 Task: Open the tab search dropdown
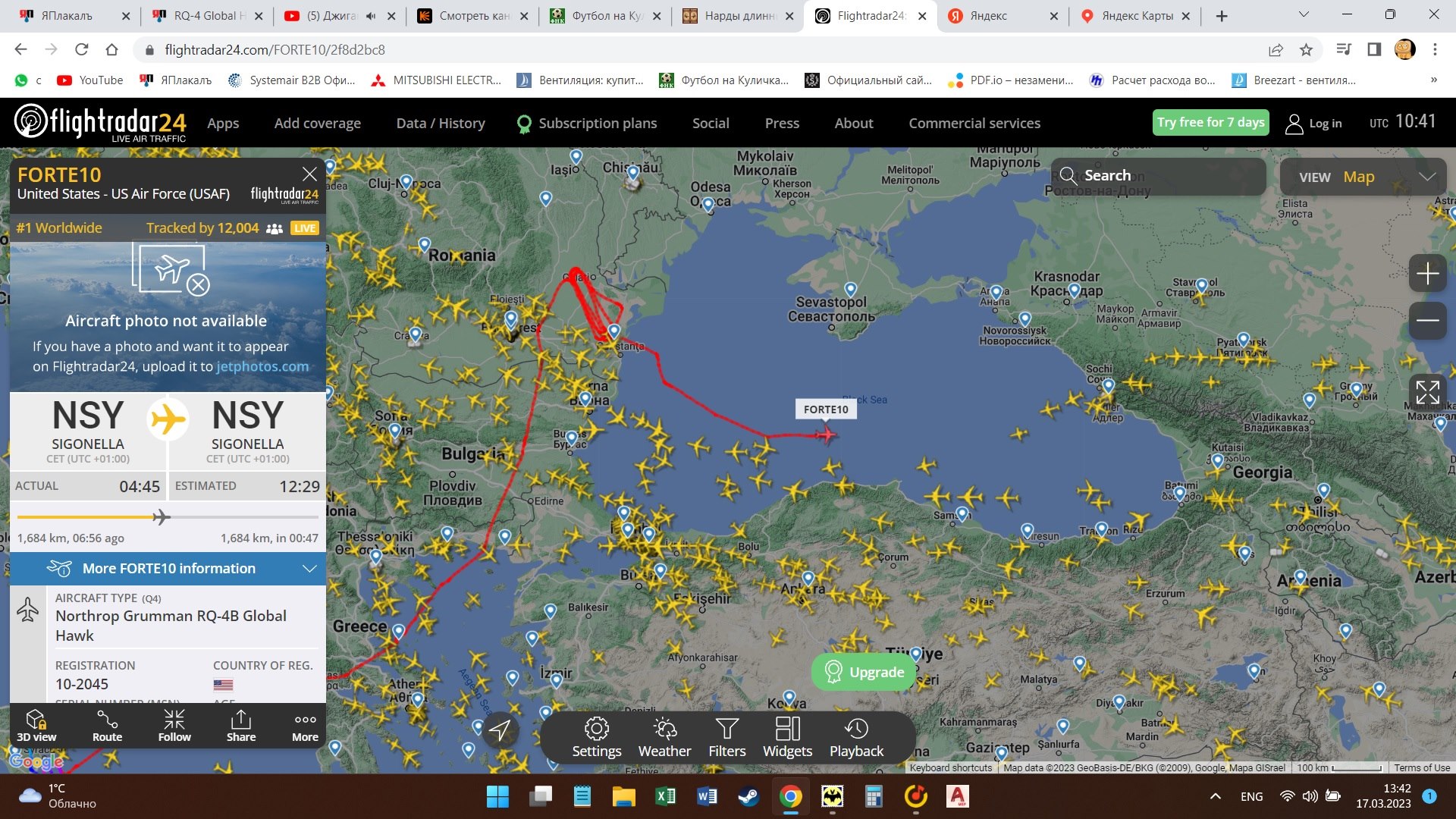click(x=1304, y=15)
